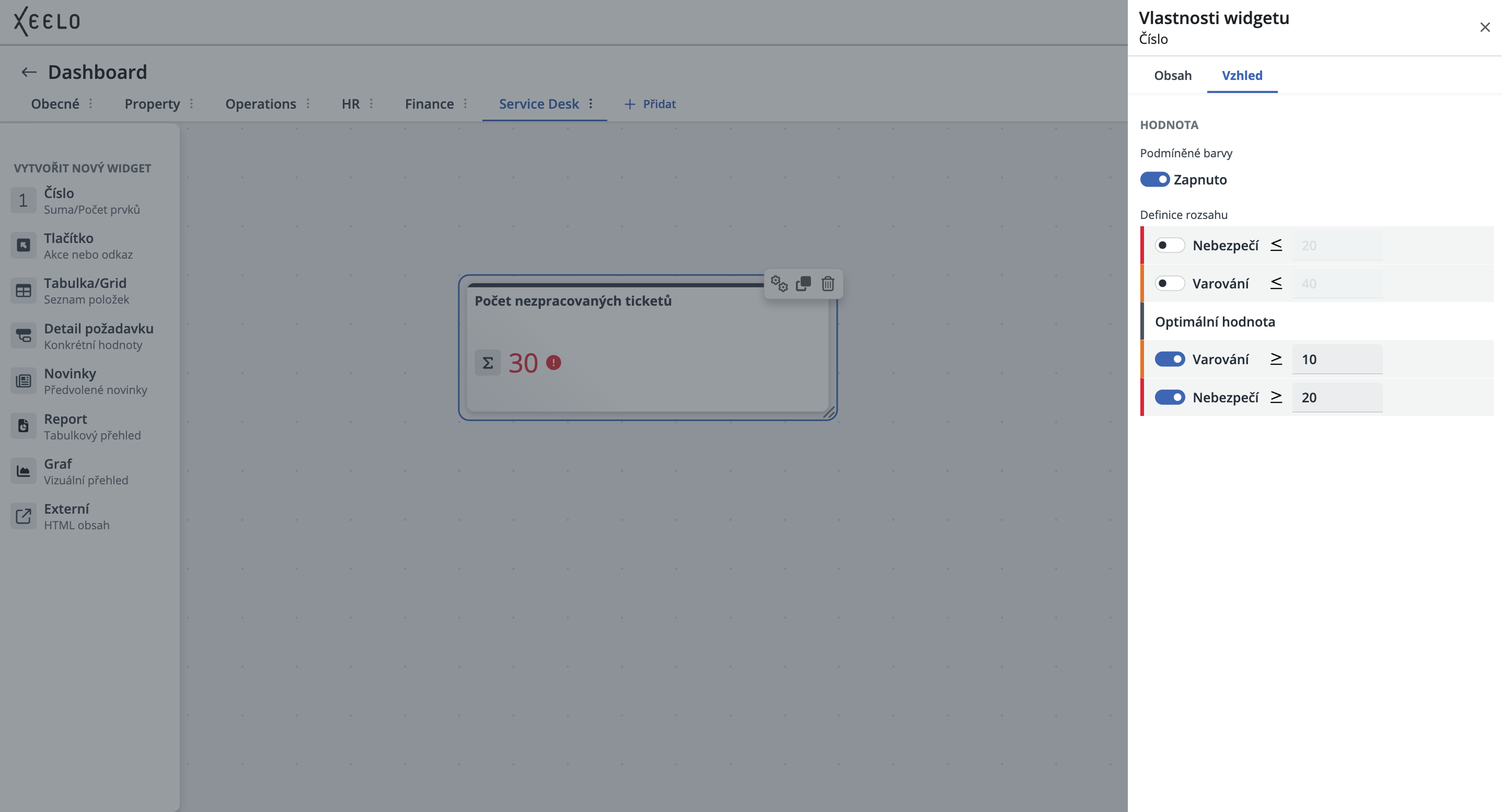The height and width of the screenshot is (812, 1502).
Task: Delete the widget with trash icon
Action: point(828,284)
